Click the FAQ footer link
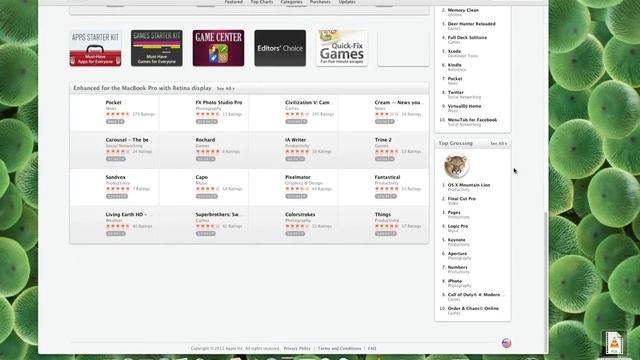The height and width of the screenshot is (360, 640). click(x=372, y=349)
